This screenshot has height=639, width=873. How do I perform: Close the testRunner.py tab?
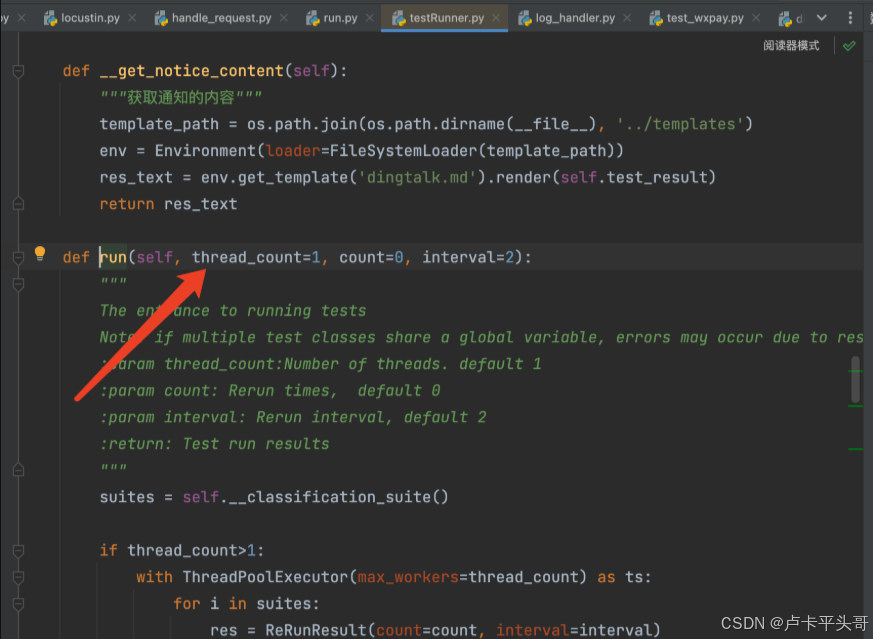click(x=496, y=18)
